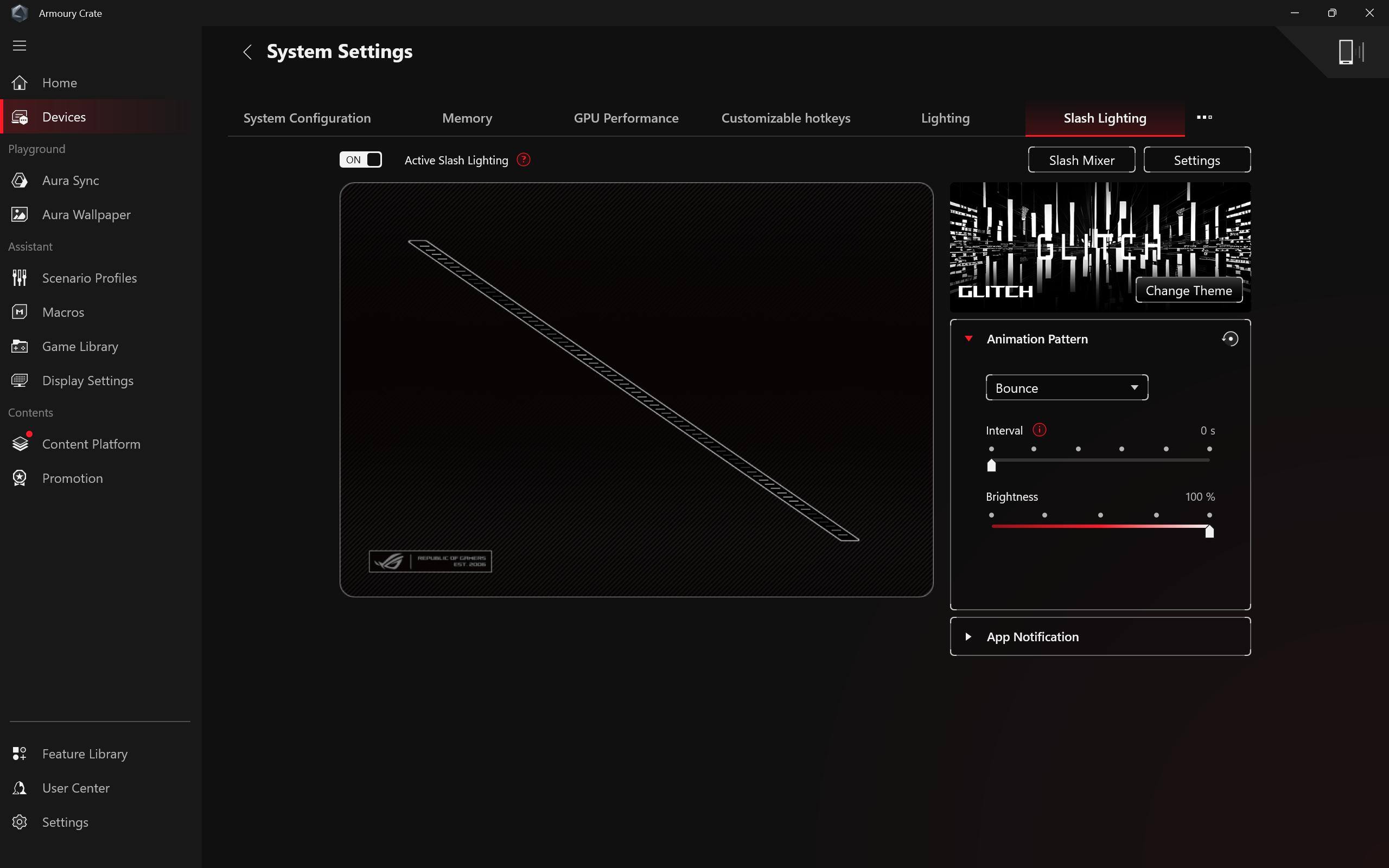Toggle Active Slash Lighting off
This screenshot has height=868, width=1389.
360,159
